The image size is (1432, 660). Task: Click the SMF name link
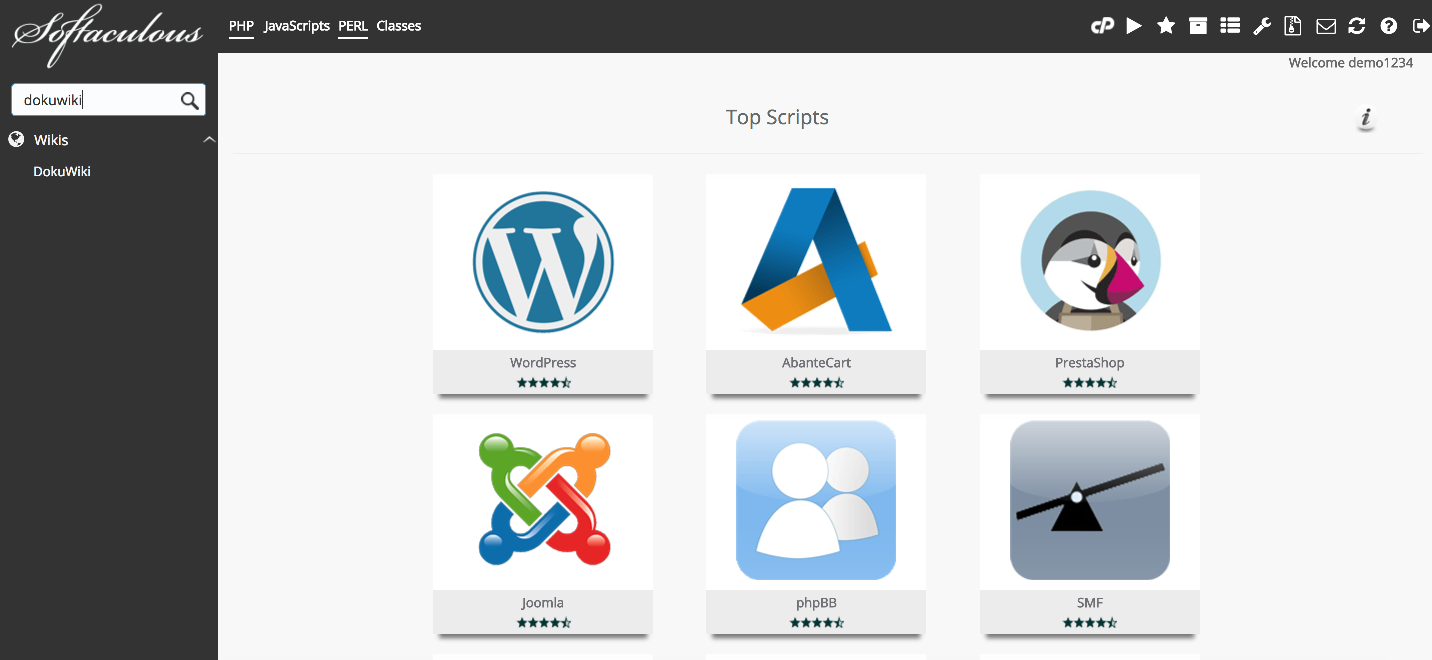click(x=1090, y=603)
